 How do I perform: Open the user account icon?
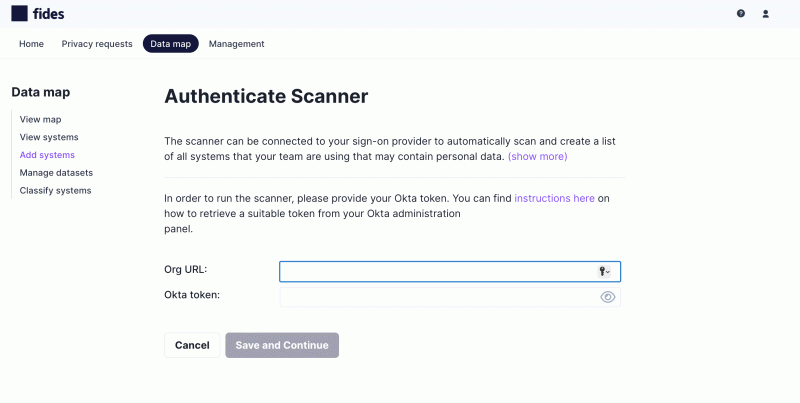coord(766,14)
